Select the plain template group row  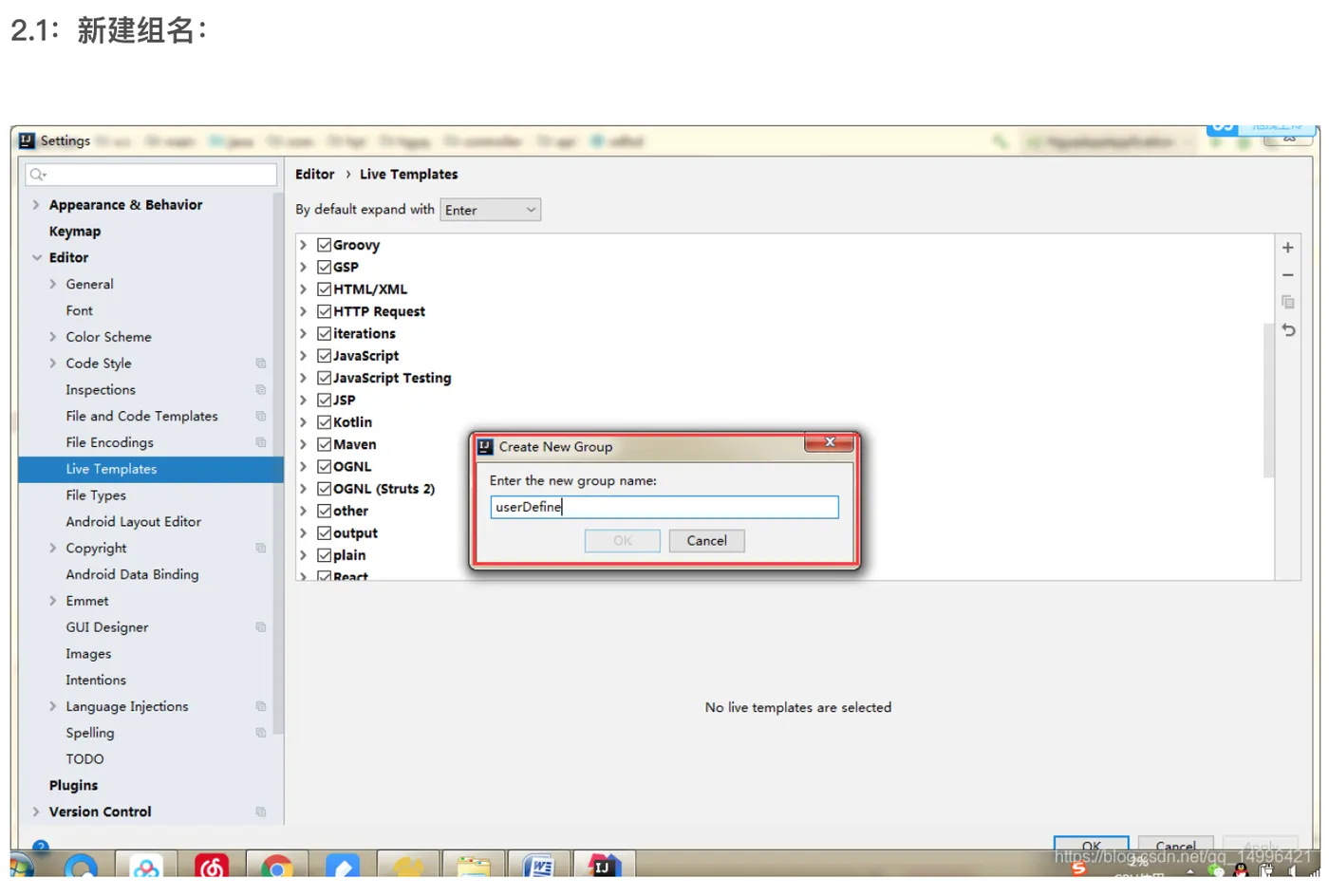tap(349, 555)
